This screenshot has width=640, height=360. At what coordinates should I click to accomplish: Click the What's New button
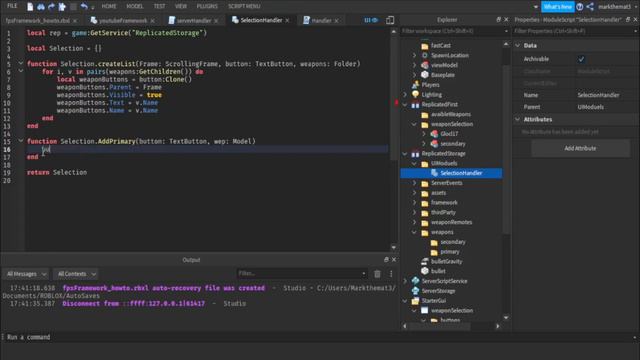558,7
